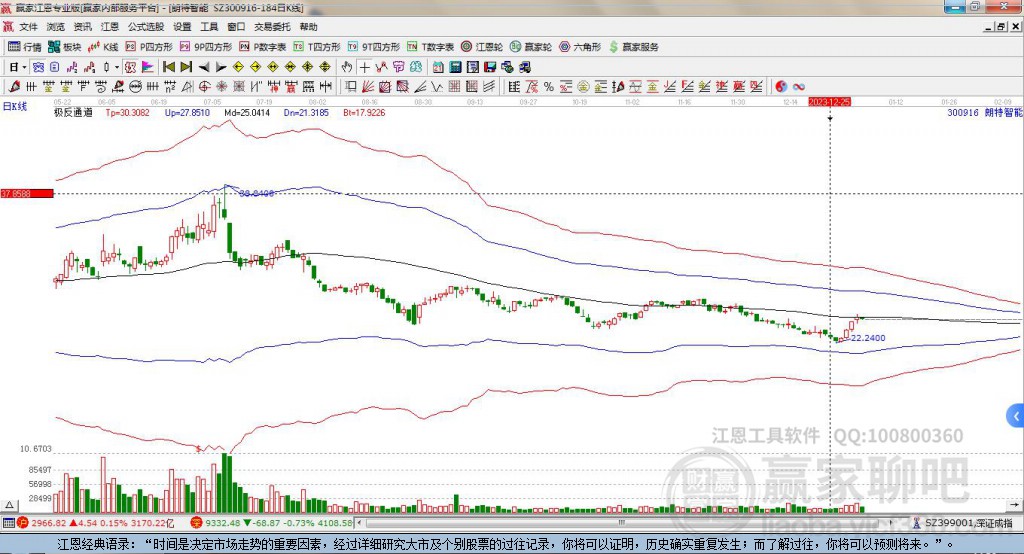
Task: Click the grid icon in status bar
Action: (x=8, y=523)
